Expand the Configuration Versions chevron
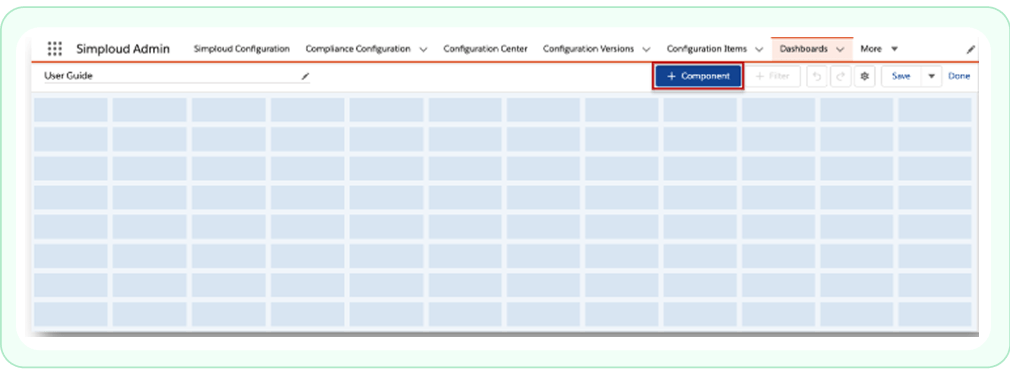This screenshot has height=377, width=1010. coord(646,49)
